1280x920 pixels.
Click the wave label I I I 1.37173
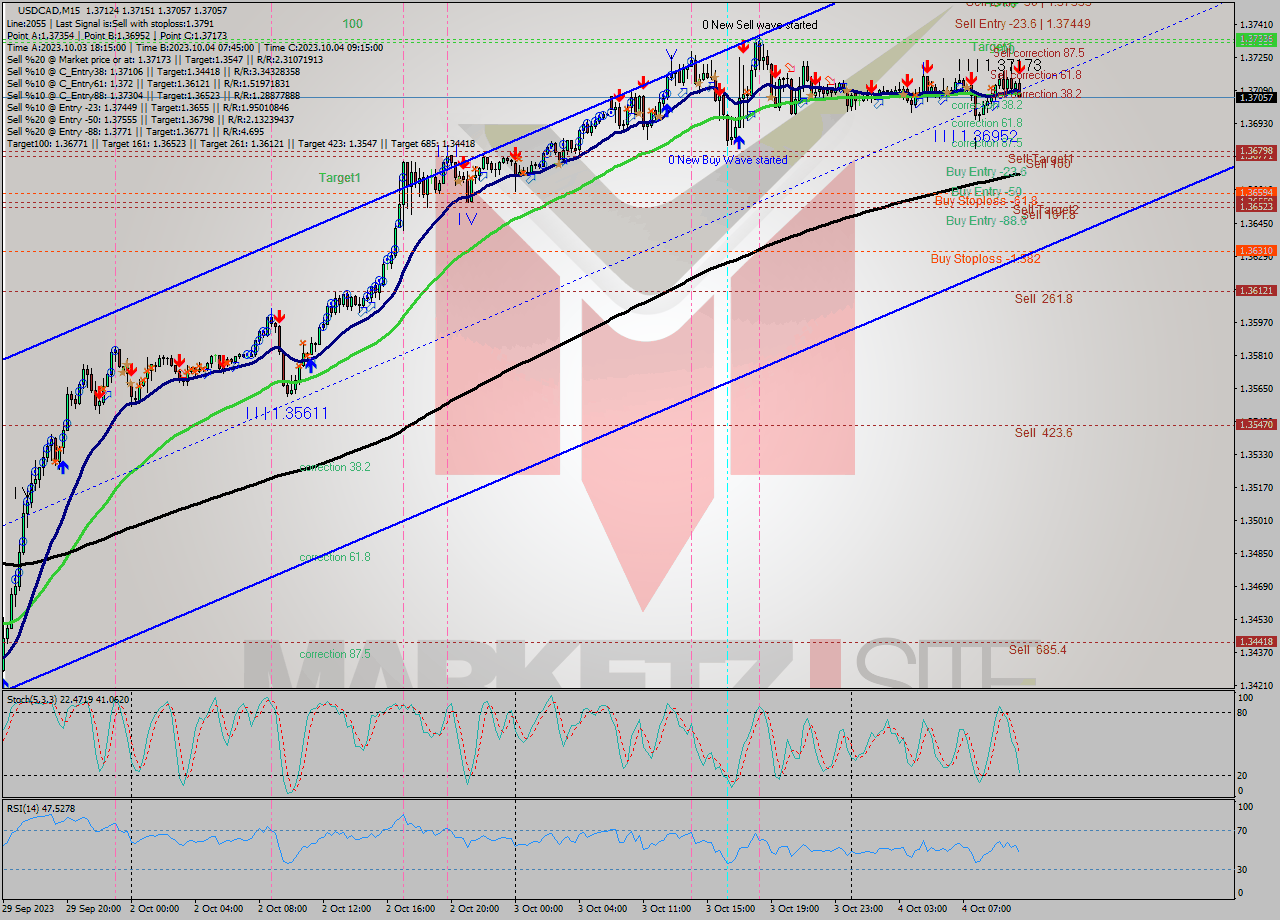tap(999, 65)
